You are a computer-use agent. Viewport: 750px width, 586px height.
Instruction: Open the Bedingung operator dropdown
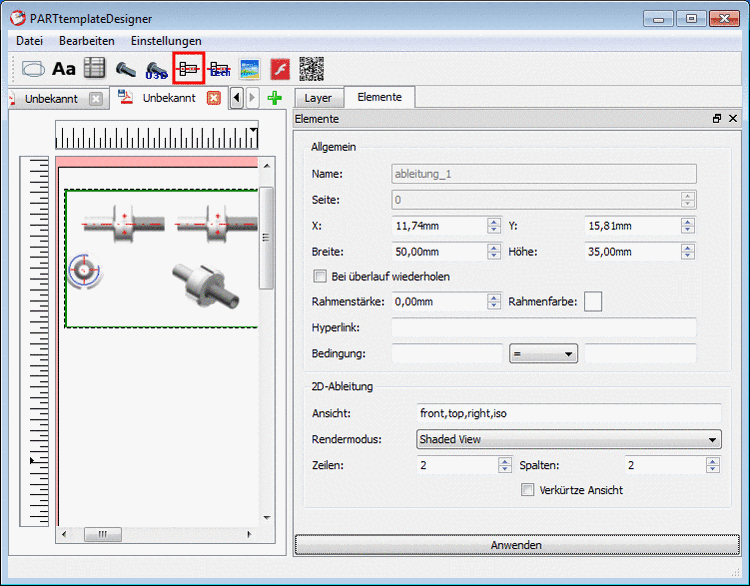tap(543, 354)
